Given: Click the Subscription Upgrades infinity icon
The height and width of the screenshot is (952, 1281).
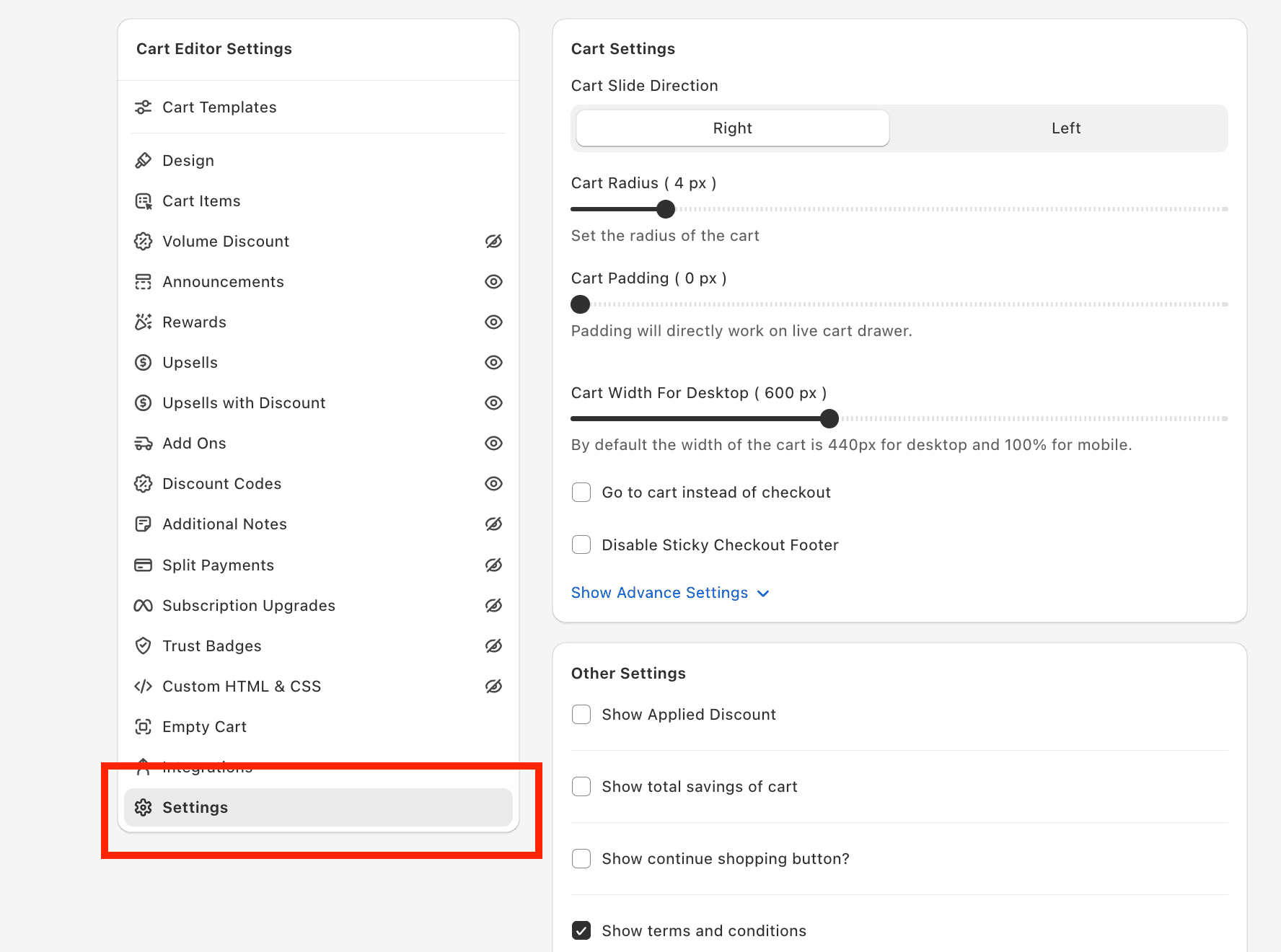Looking at the screenshot, I should click(x=144, y=606).
